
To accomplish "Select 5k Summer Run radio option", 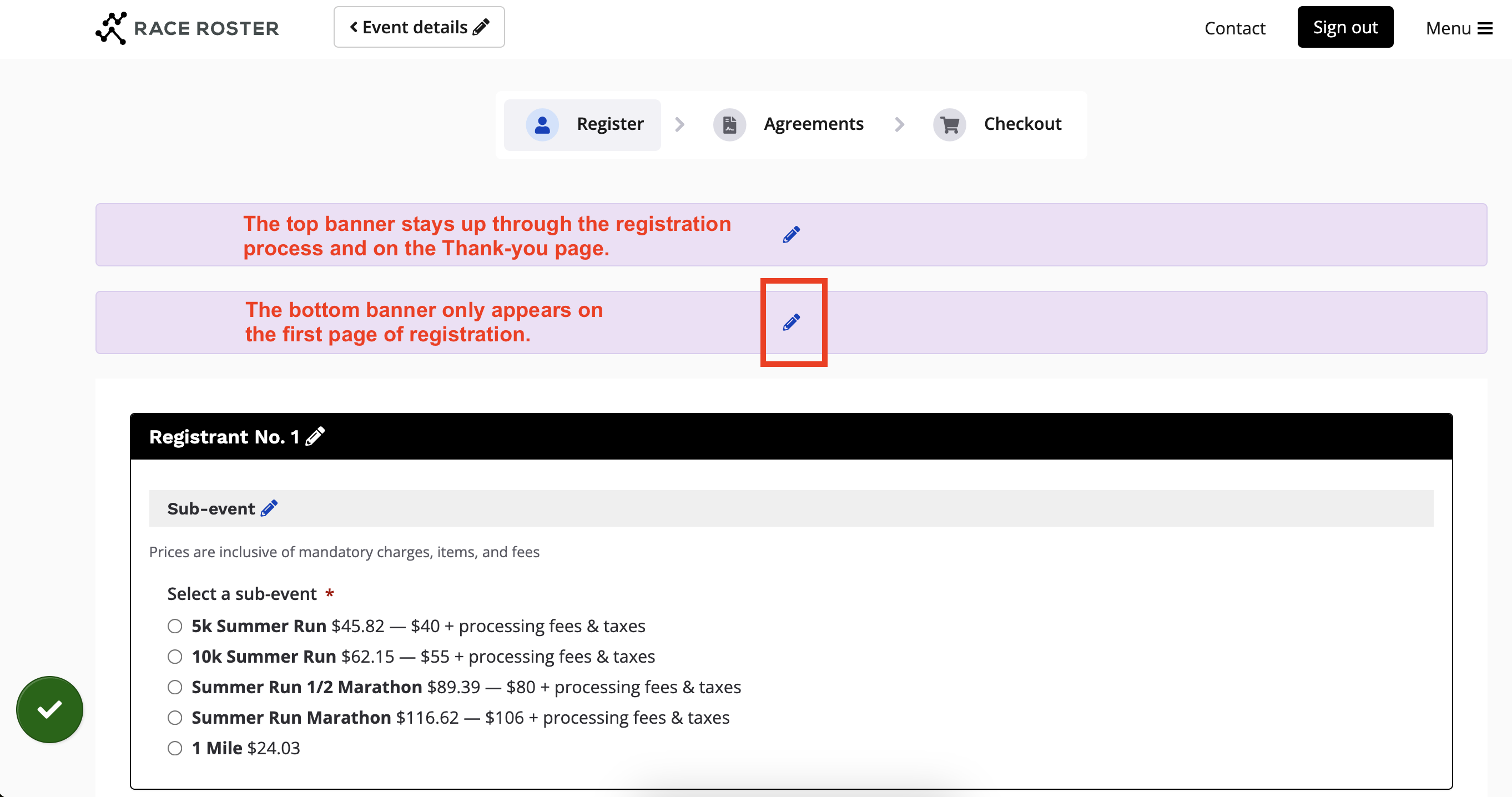I will click(175, 626).
